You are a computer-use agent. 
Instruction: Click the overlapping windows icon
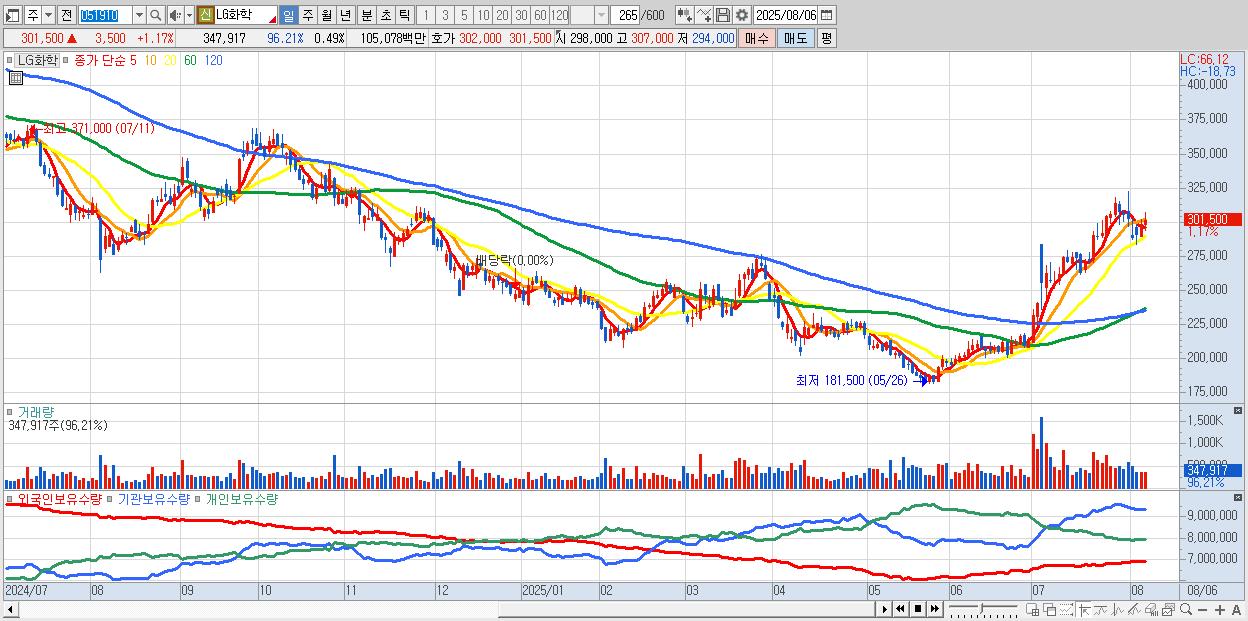[1050, 609]
